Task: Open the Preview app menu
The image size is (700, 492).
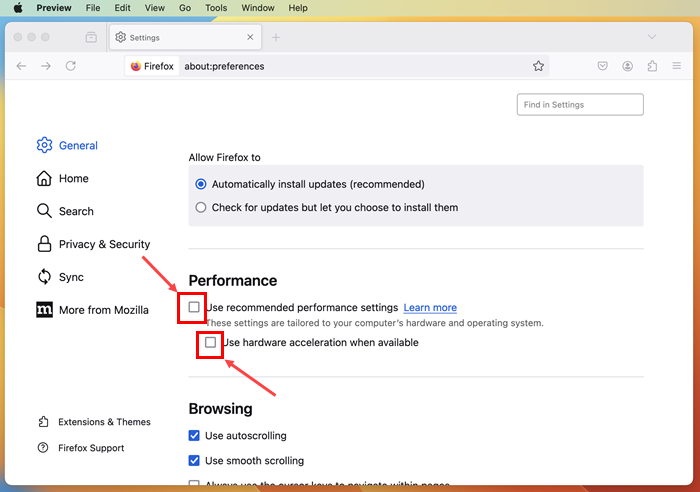Action: (54, 8)
